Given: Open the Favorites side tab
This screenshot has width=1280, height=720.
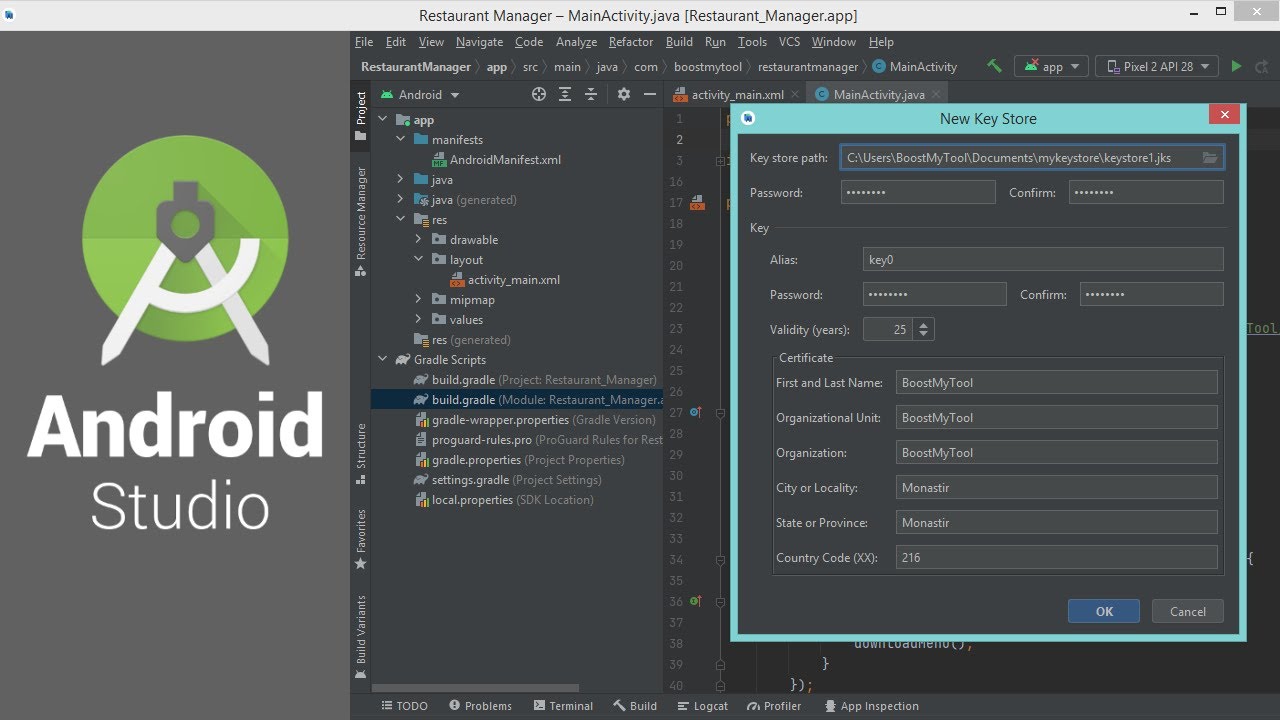Looking at the screenshot, I should 361,540.
